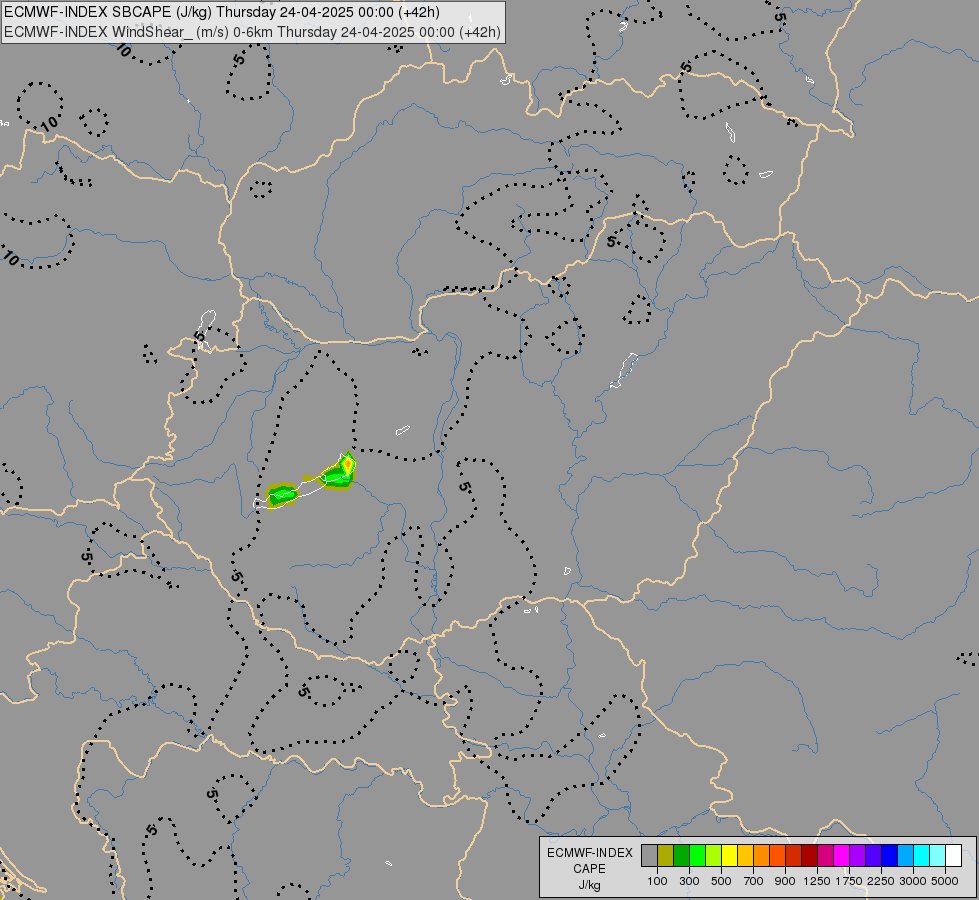979x900 pixels.
Task: Click legend value 2250
Action: point(881,881)
